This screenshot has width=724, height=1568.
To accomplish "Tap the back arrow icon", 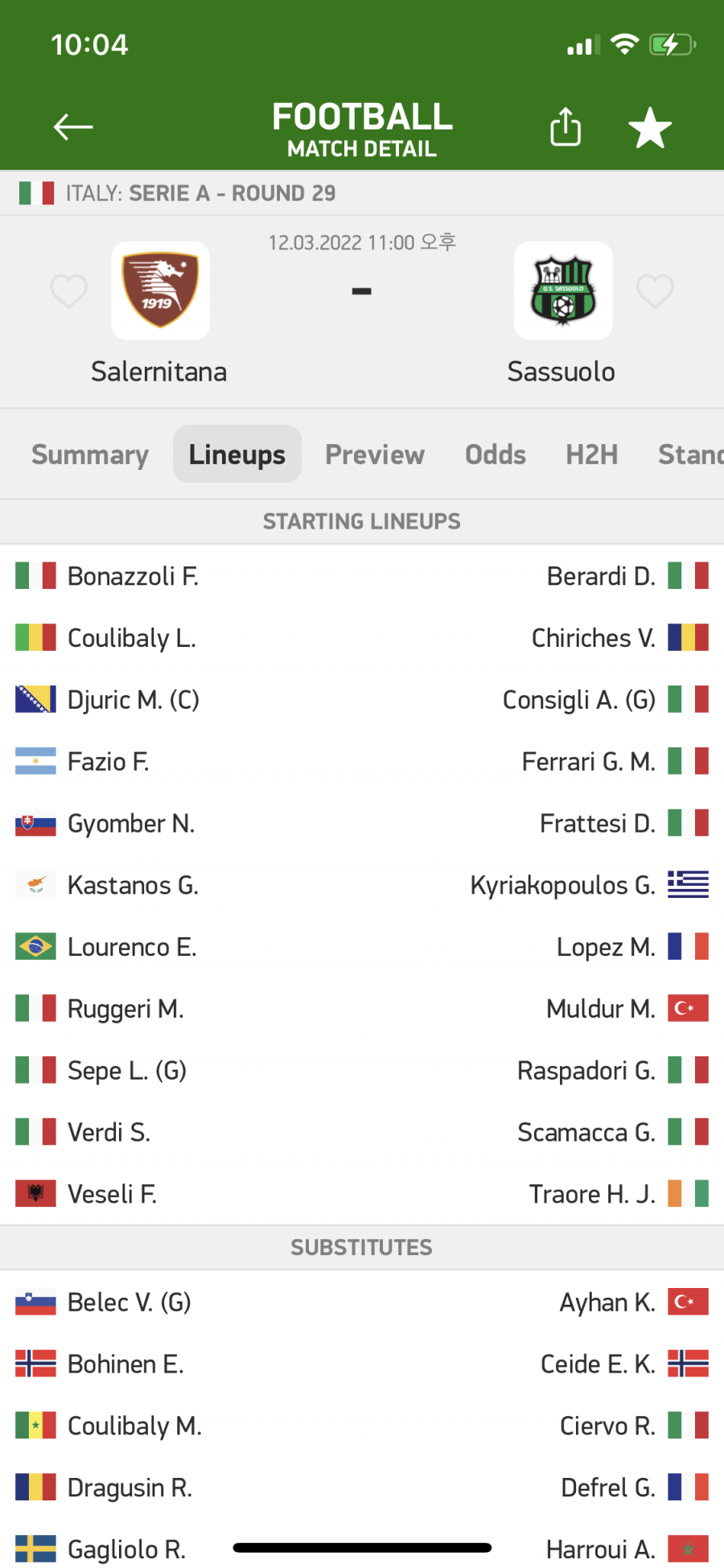I will [73, 127].
